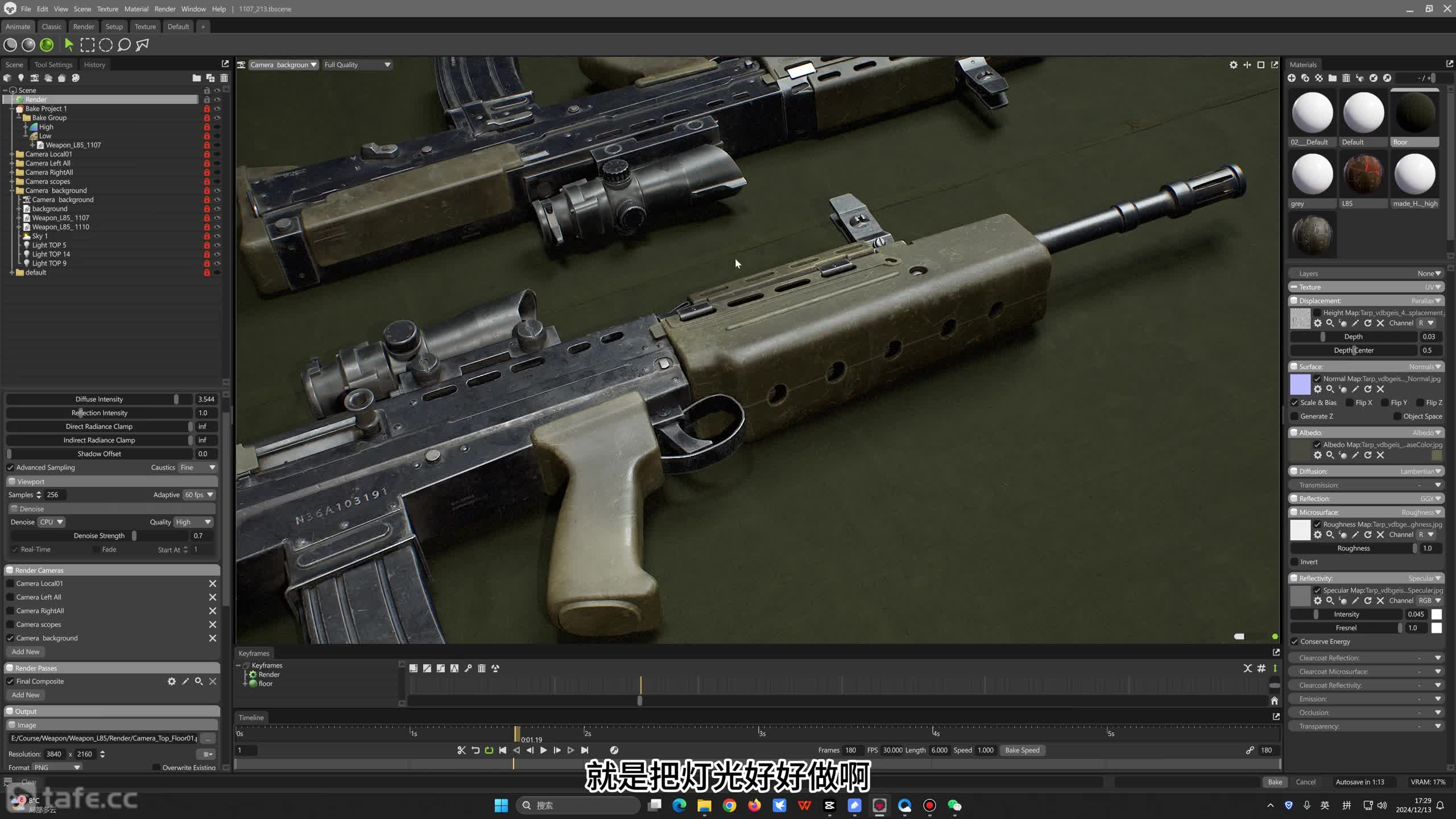Open the Camera background viewport dropdown
Screen dimensions: 1456x819
pyautogui.click(x=283, y=65)
